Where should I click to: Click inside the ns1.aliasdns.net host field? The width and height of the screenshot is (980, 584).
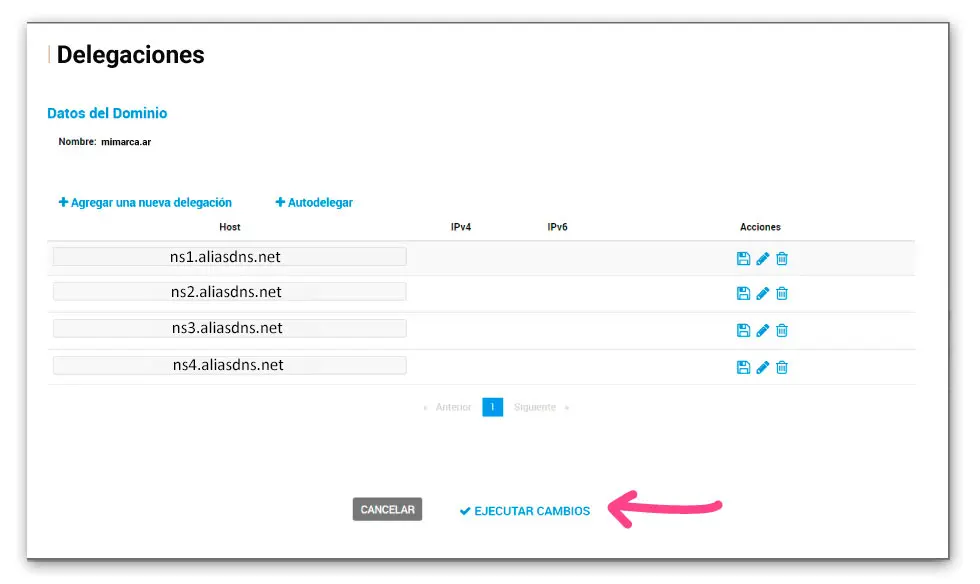pyautogui.click(x=228, y=256)
